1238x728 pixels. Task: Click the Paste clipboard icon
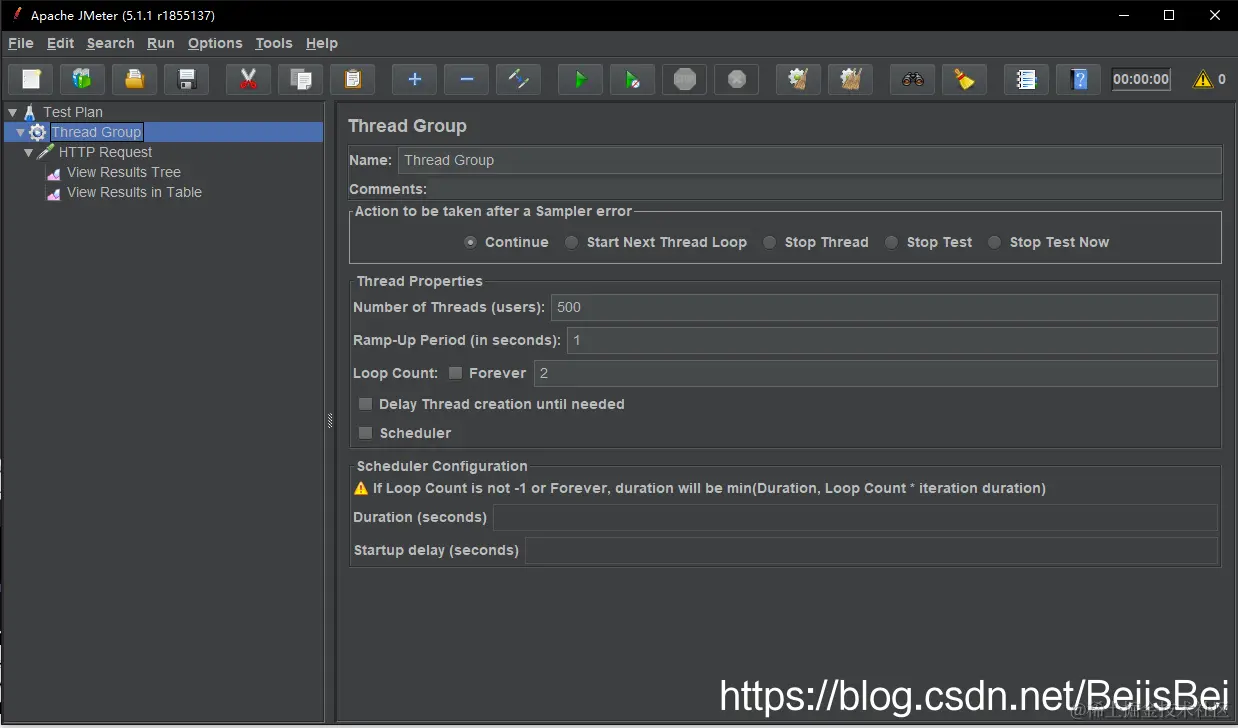[x=353, y=79]
